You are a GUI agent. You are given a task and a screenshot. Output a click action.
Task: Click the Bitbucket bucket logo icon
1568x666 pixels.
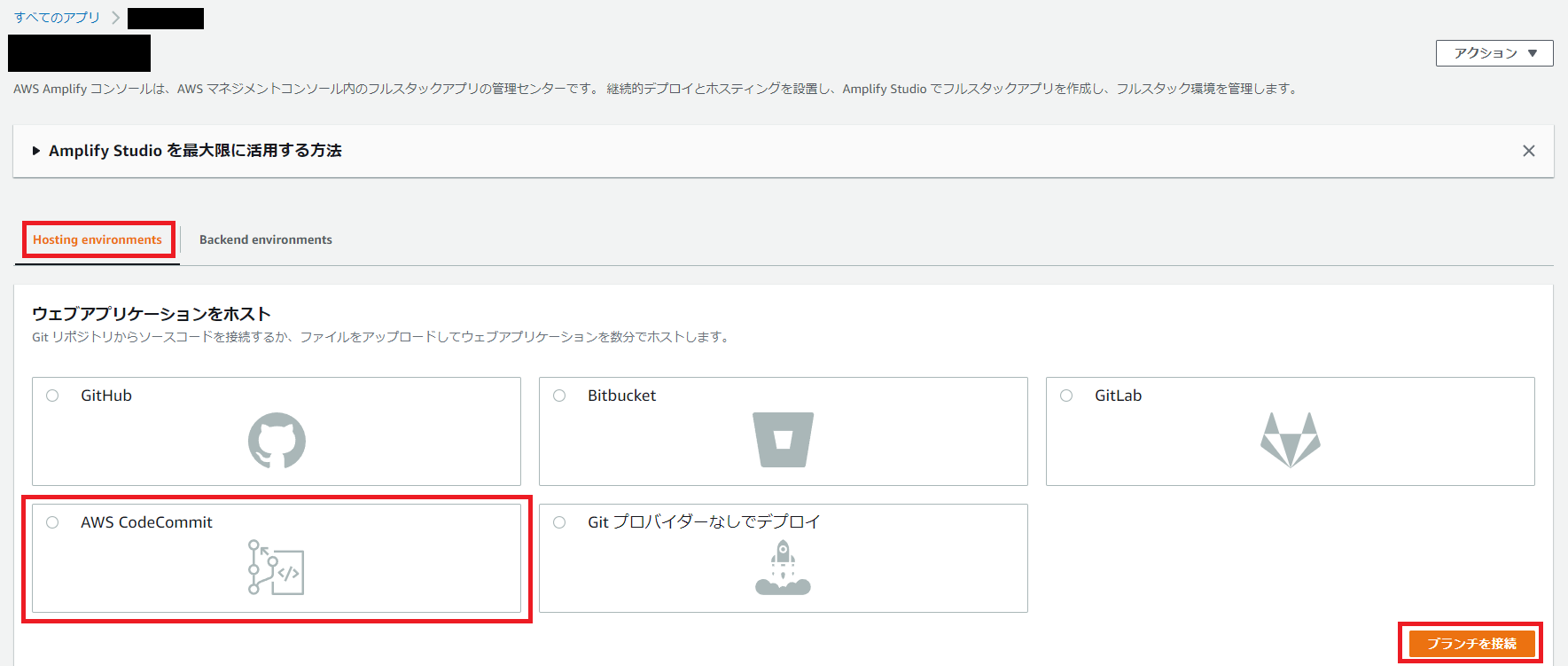(x=784, y=439)
